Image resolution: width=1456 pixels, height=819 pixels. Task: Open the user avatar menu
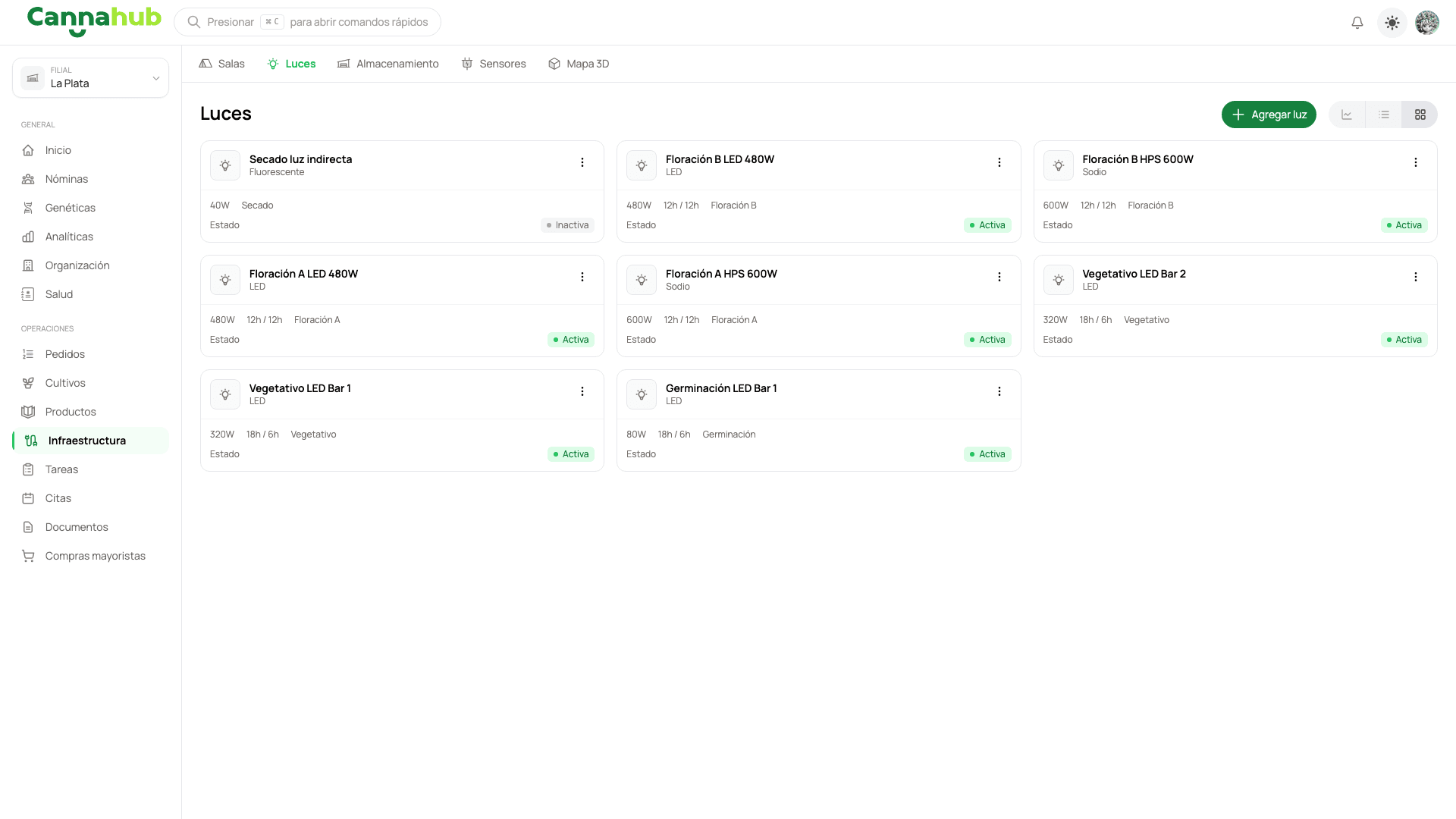click(1427, 23)
